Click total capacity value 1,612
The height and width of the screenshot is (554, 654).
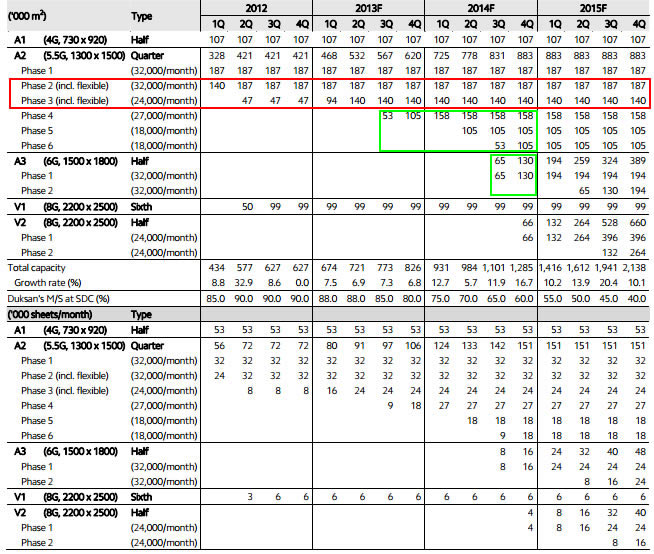578,268
